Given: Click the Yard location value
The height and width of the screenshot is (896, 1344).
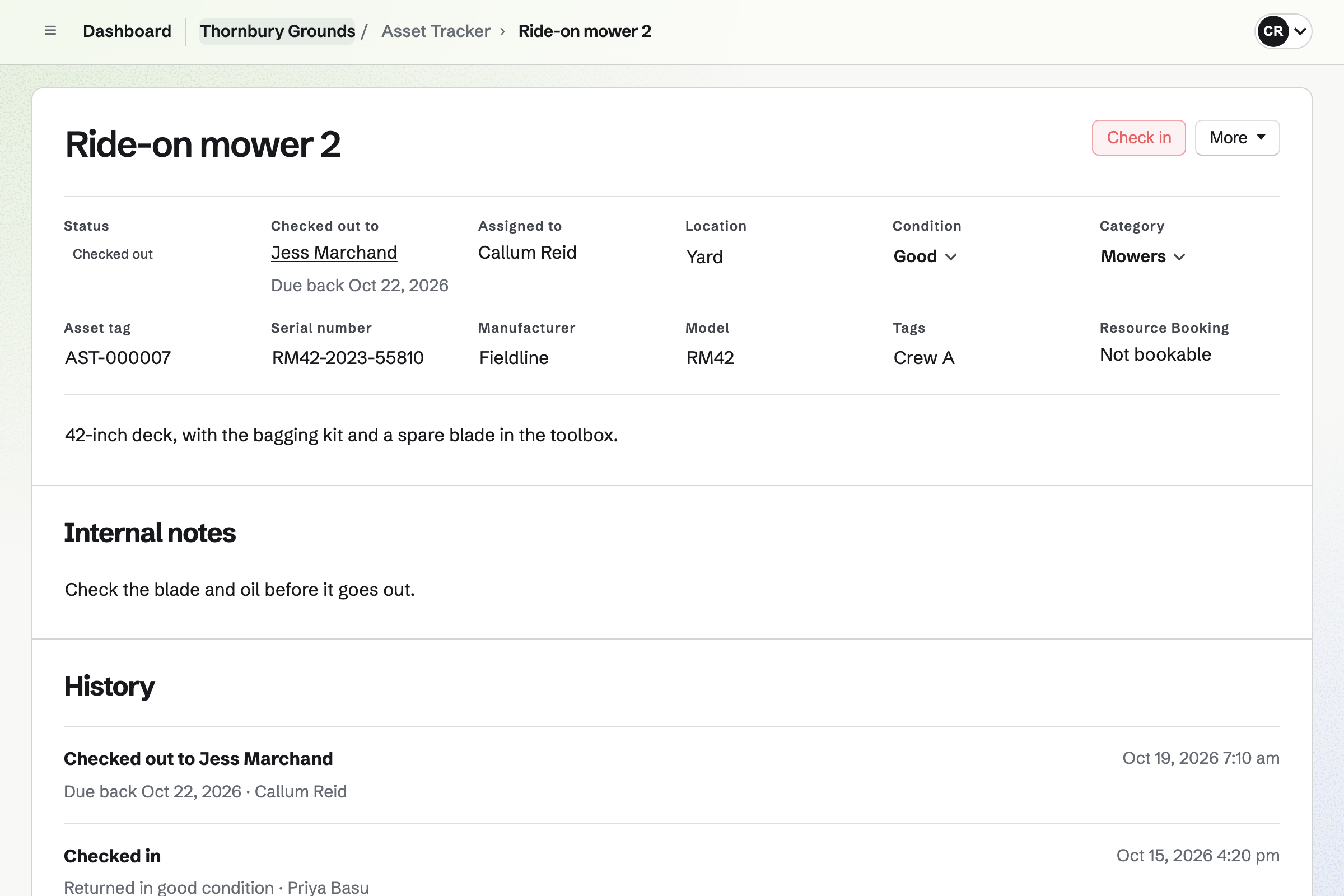Looking at the screenshot, I should (704, 257).
